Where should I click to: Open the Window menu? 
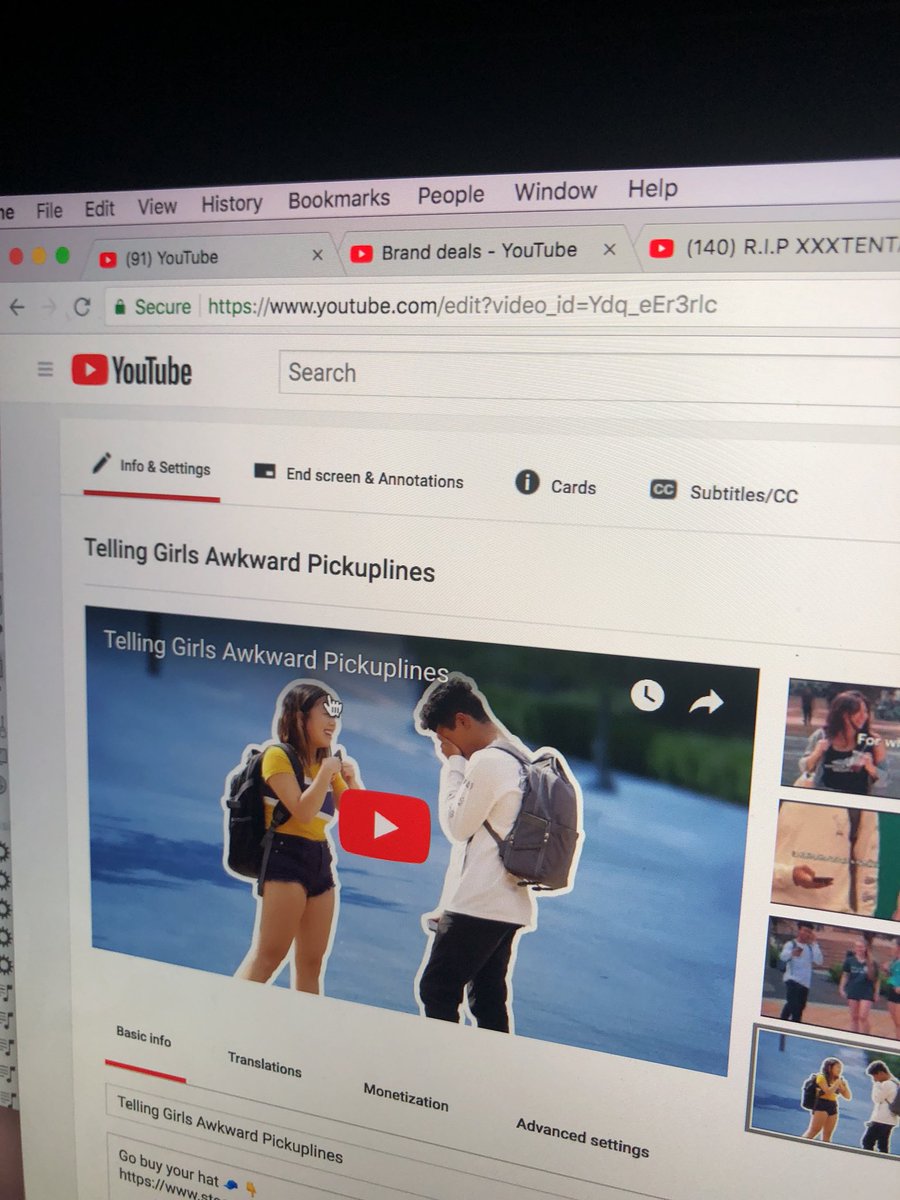[555, 191]
